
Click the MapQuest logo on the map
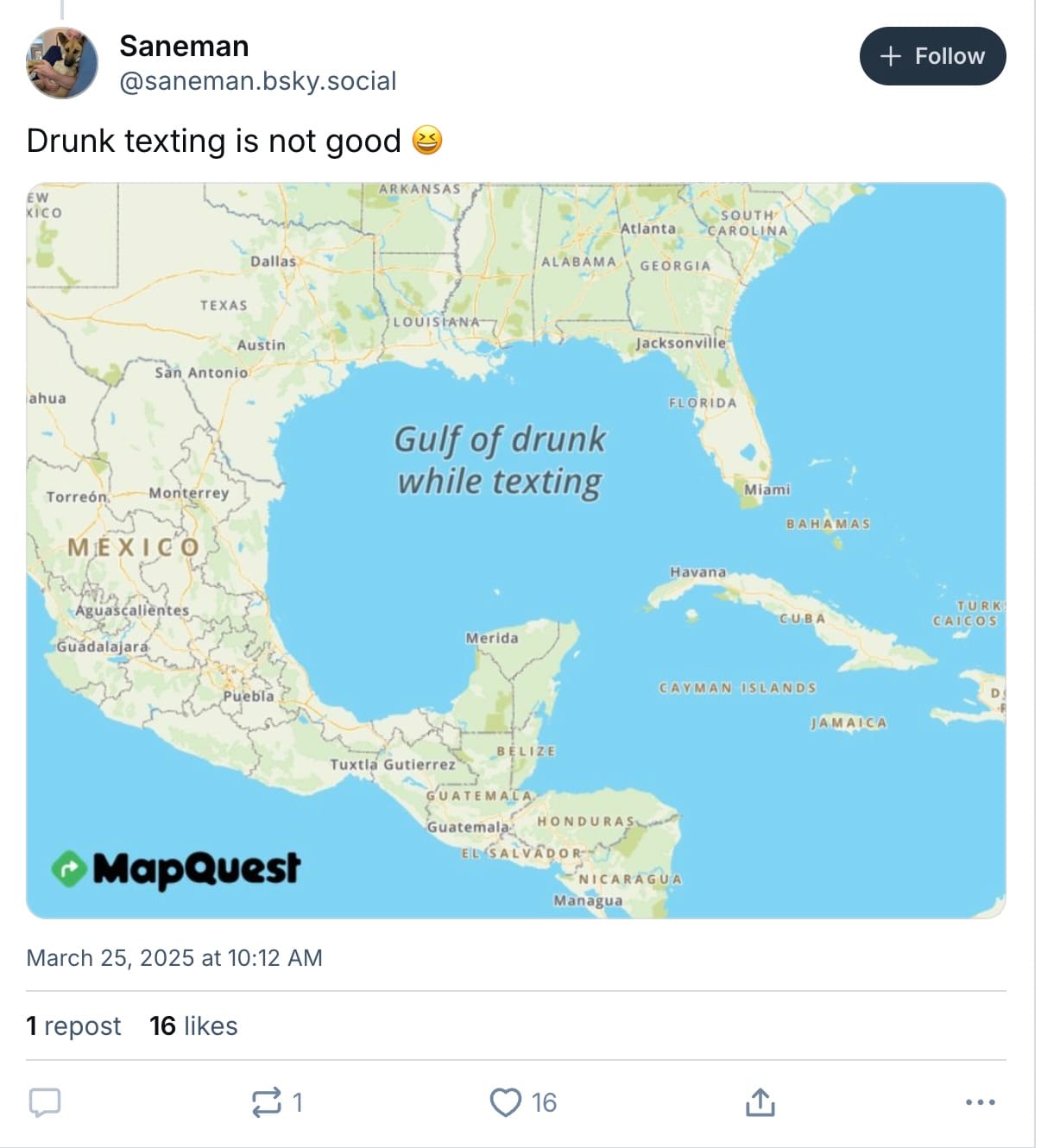176,868
